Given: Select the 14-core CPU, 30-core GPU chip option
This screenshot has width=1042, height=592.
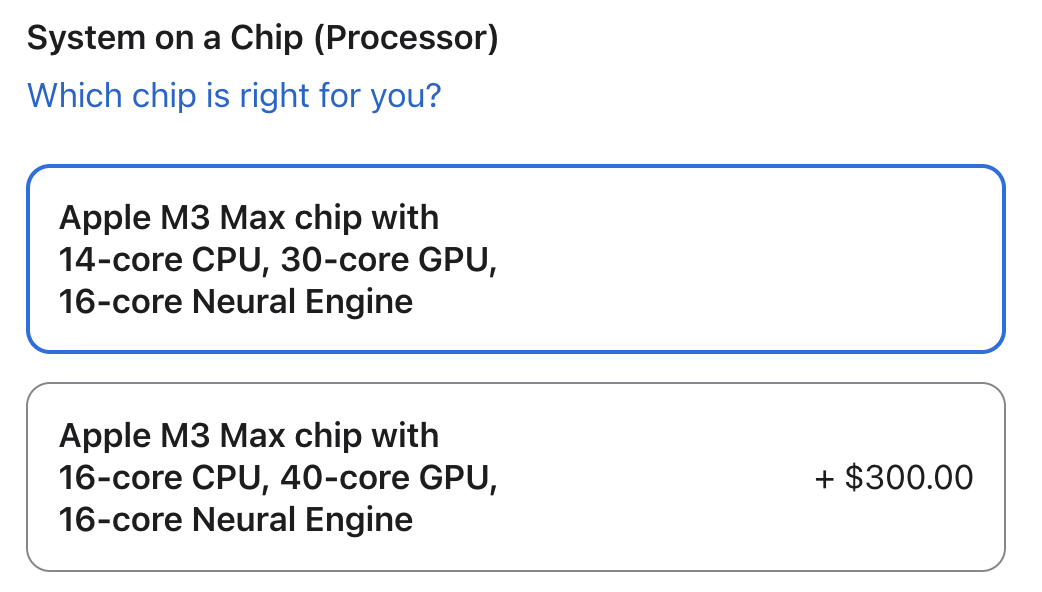Looking at the screenshot, I should 515,259.
